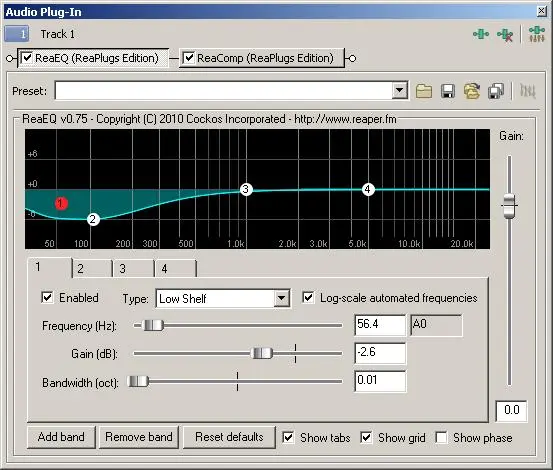Image resolution: width=553 pixels, height=470 pixels.
Task: Click the remove plug-in icon with red X
Action: pyautogui.click(x=505, y=35)
